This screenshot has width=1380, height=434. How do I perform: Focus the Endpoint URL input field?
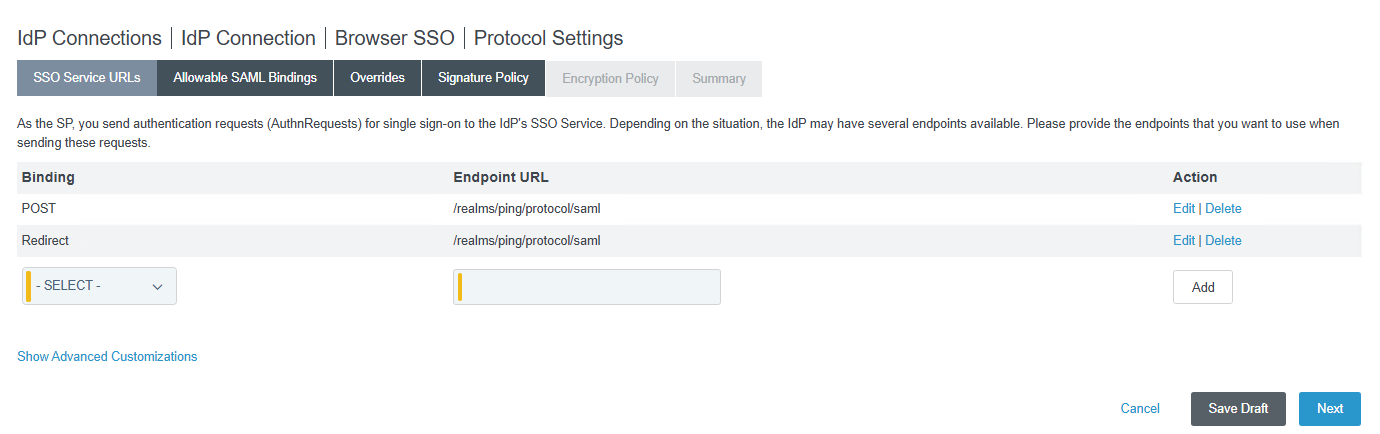click(588, 287)
